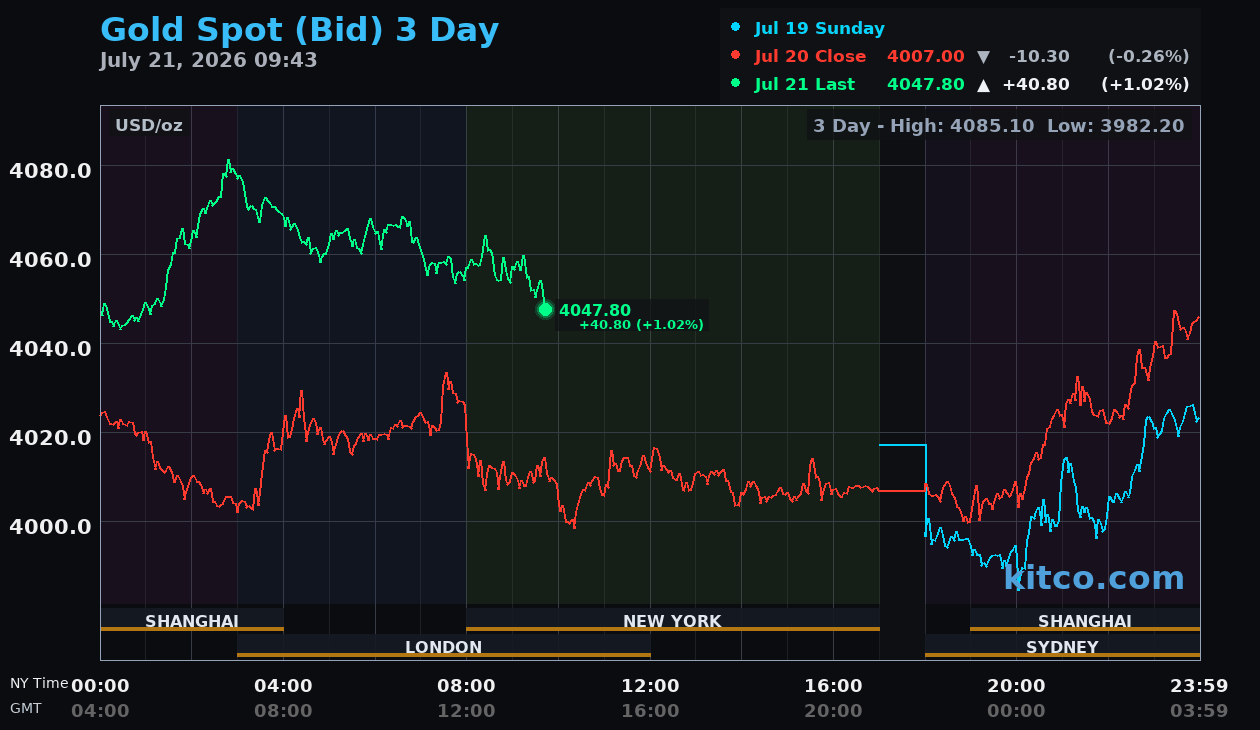
Task: Click the Jul 20 Close legend label
Action: [x=810, y=56]
